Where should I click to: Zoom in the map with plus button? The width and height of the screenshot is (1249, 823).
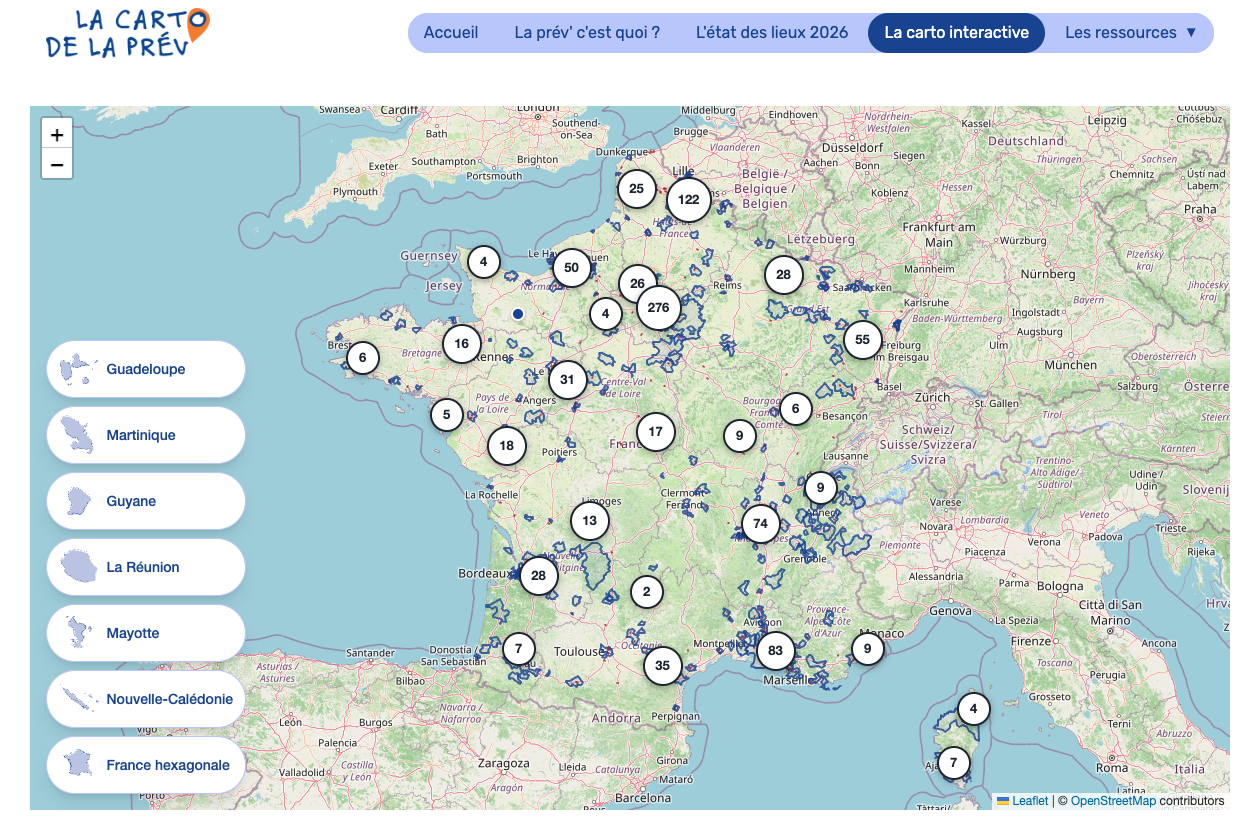point(57,134)
